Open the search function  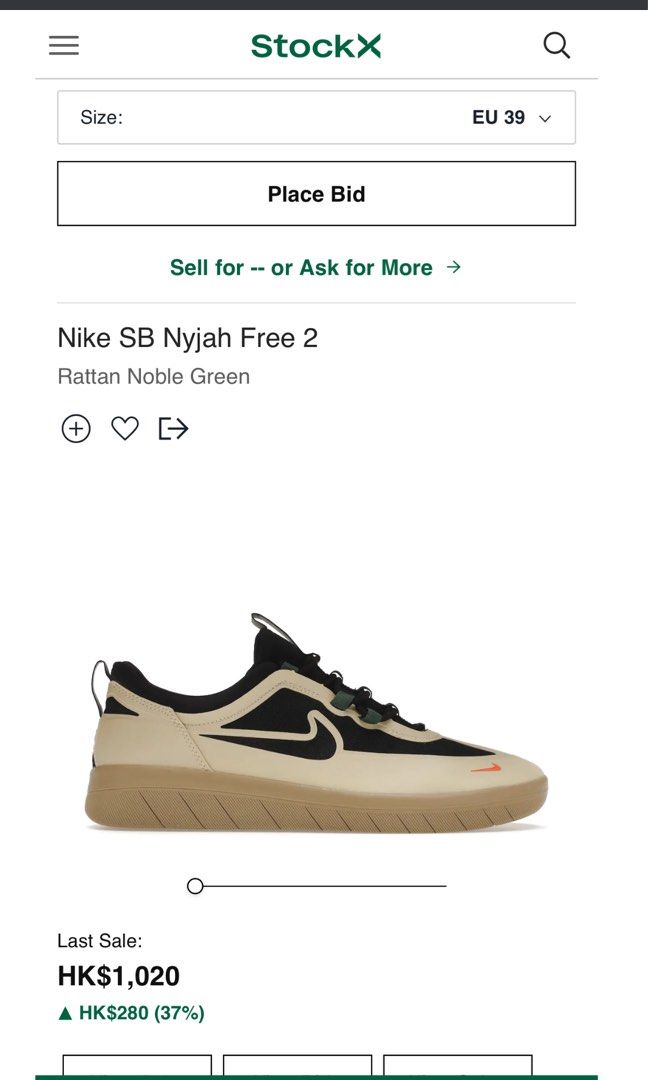(x=556, y=45)
